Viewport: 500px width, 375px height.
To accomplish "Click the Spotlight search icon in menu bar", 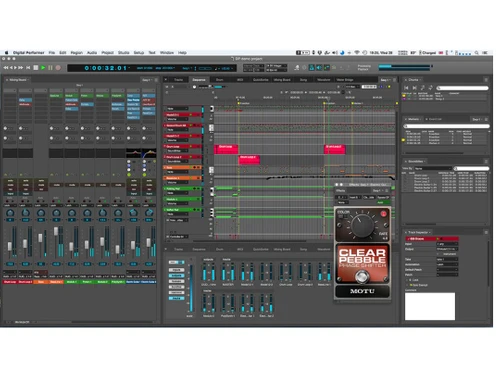I will (477, 53).
